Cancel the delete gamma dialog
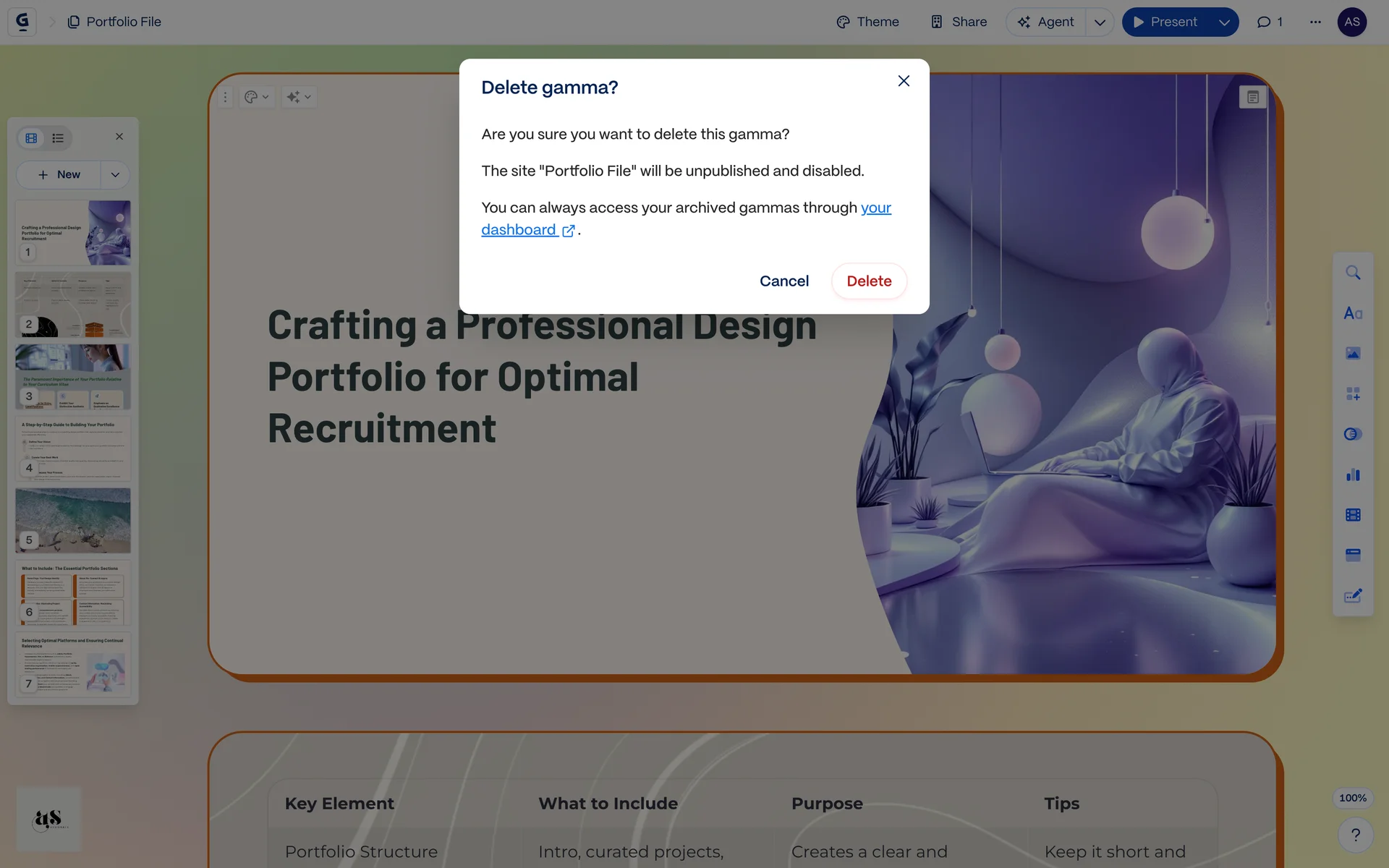 (x=783, y=281)
